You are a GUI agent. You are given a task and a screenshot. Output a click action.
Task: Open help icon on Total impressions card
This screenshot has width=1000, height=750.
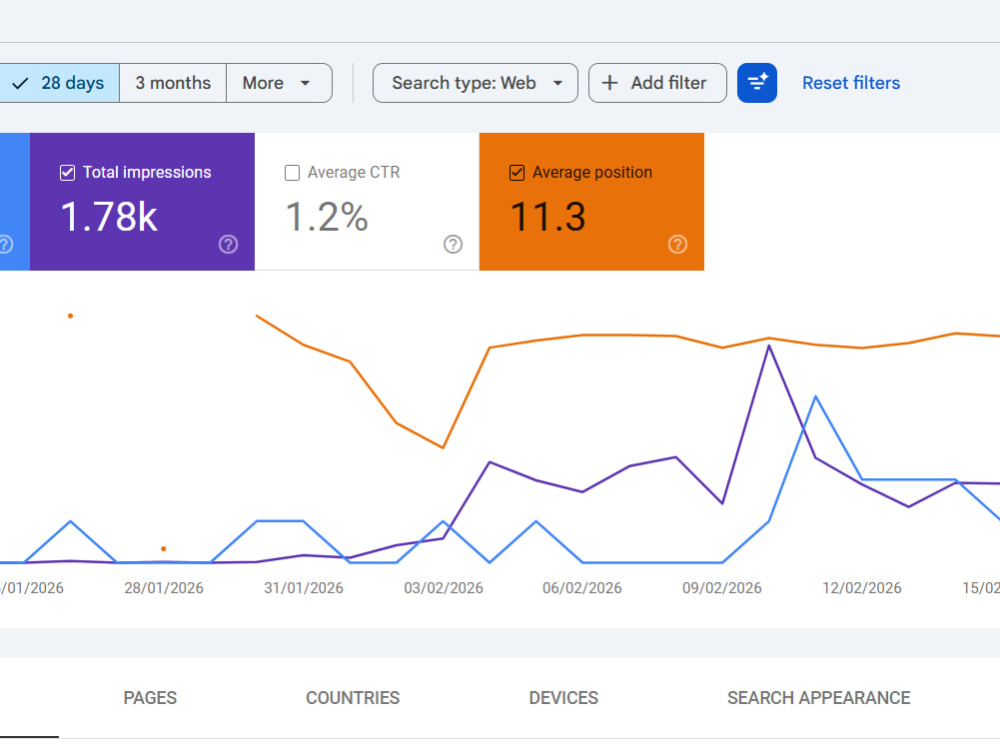(x=228, y=244)
